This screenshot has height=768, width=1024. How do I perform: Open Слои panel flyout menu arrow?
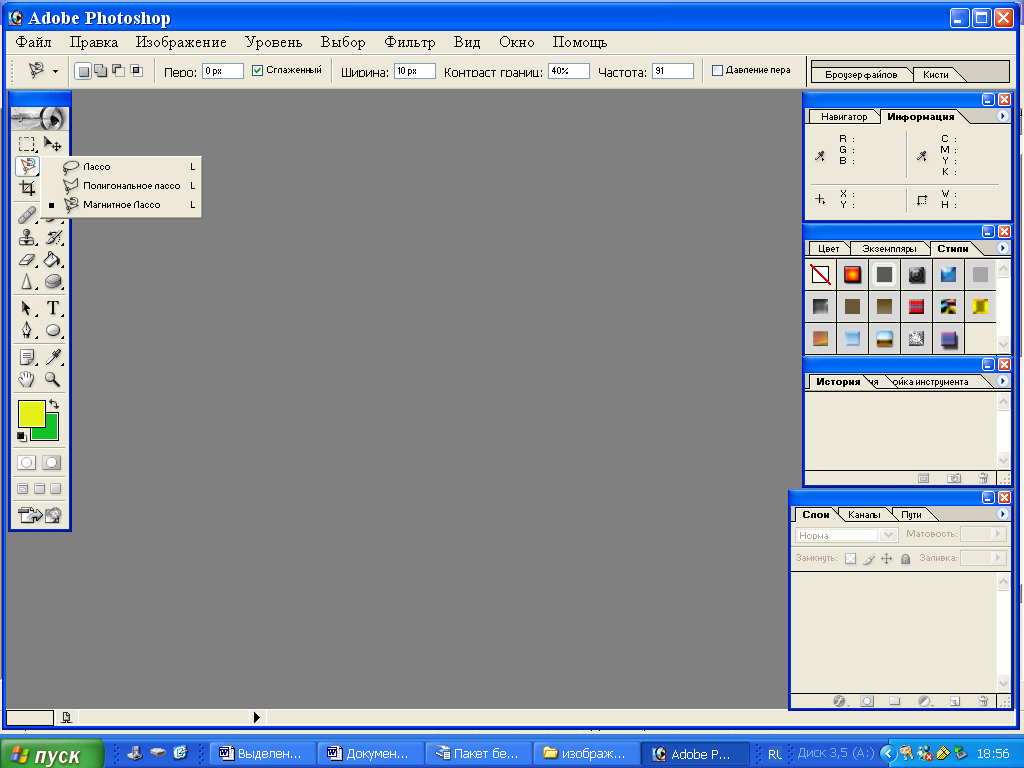tap(1002, 515)
